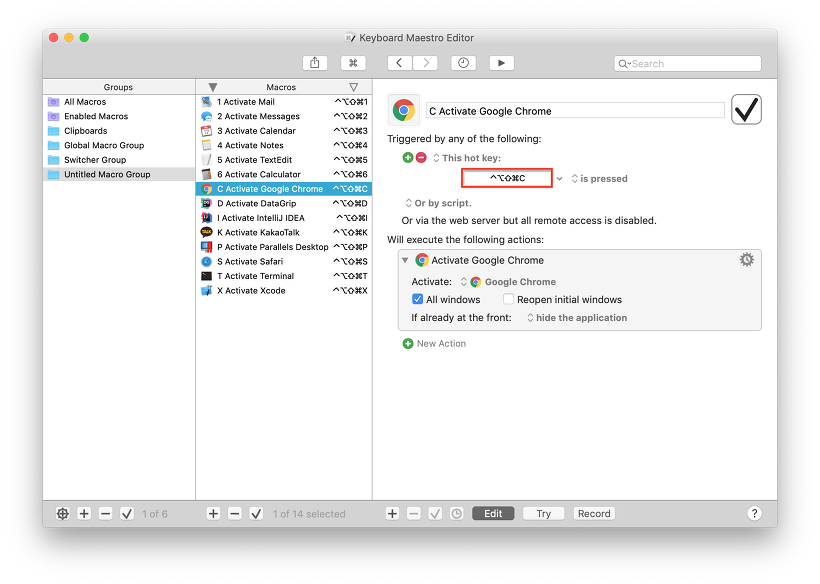The image size is (820, 584).
Task: Click the Record button
Action: click(x=594, y=513)
